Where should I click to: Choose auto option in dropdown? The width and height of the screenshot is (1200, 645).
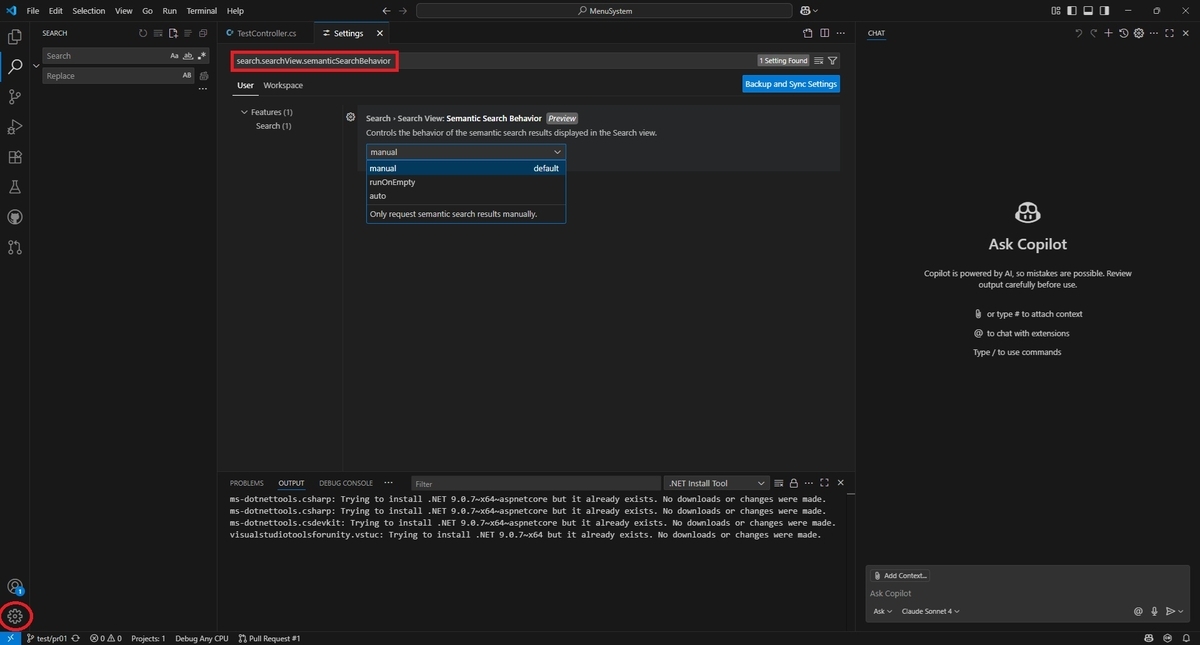coord(466,196)
